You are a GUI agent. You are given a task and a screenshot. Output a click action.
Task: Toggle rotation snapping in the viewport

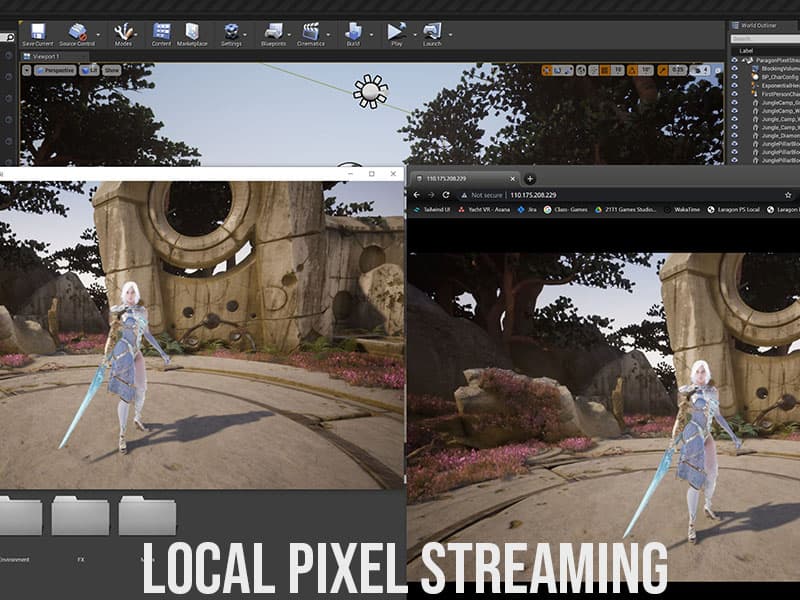click(x=633, y=70)
